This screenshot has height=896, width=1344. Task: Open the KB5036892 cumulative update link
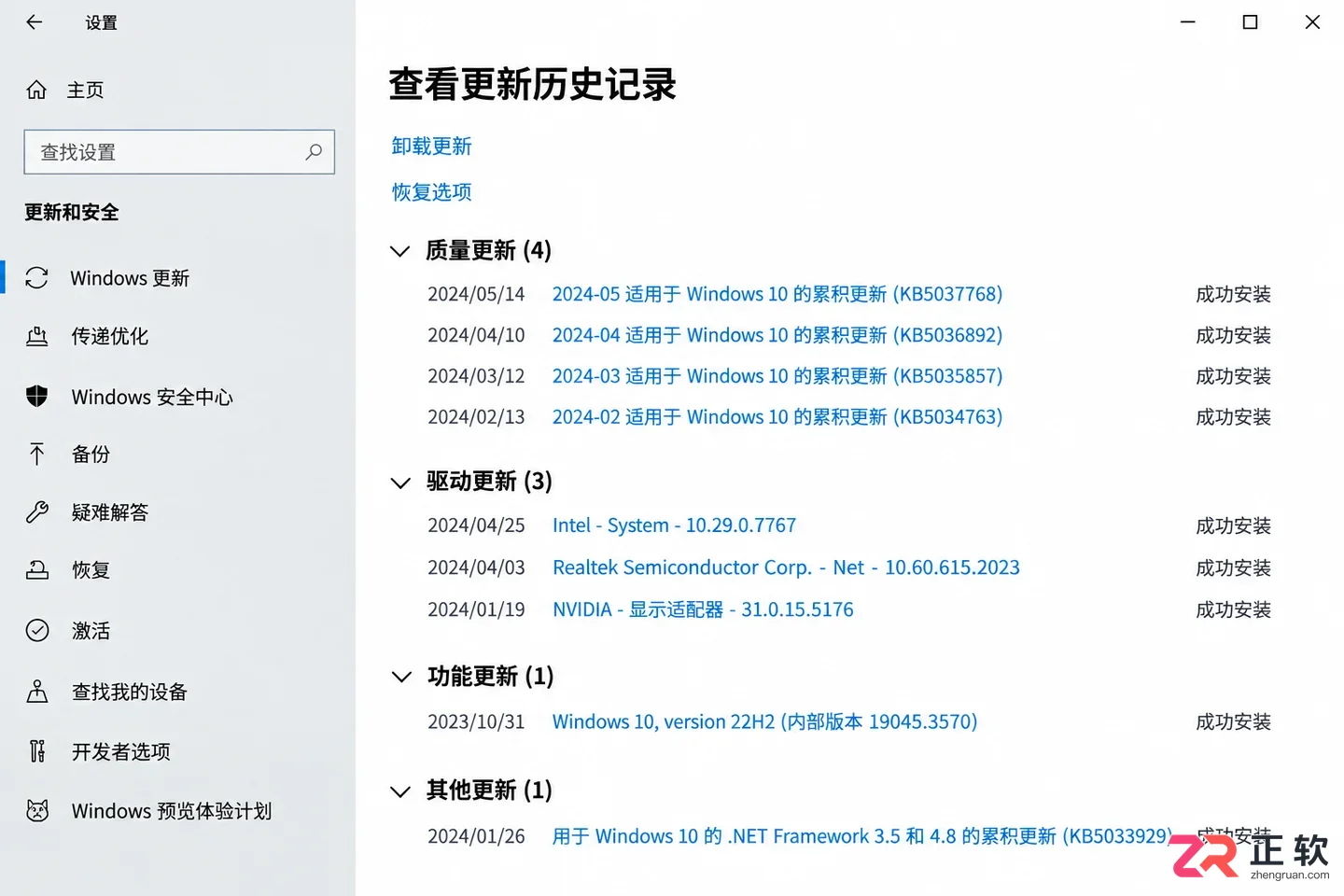tap(777, 335)
